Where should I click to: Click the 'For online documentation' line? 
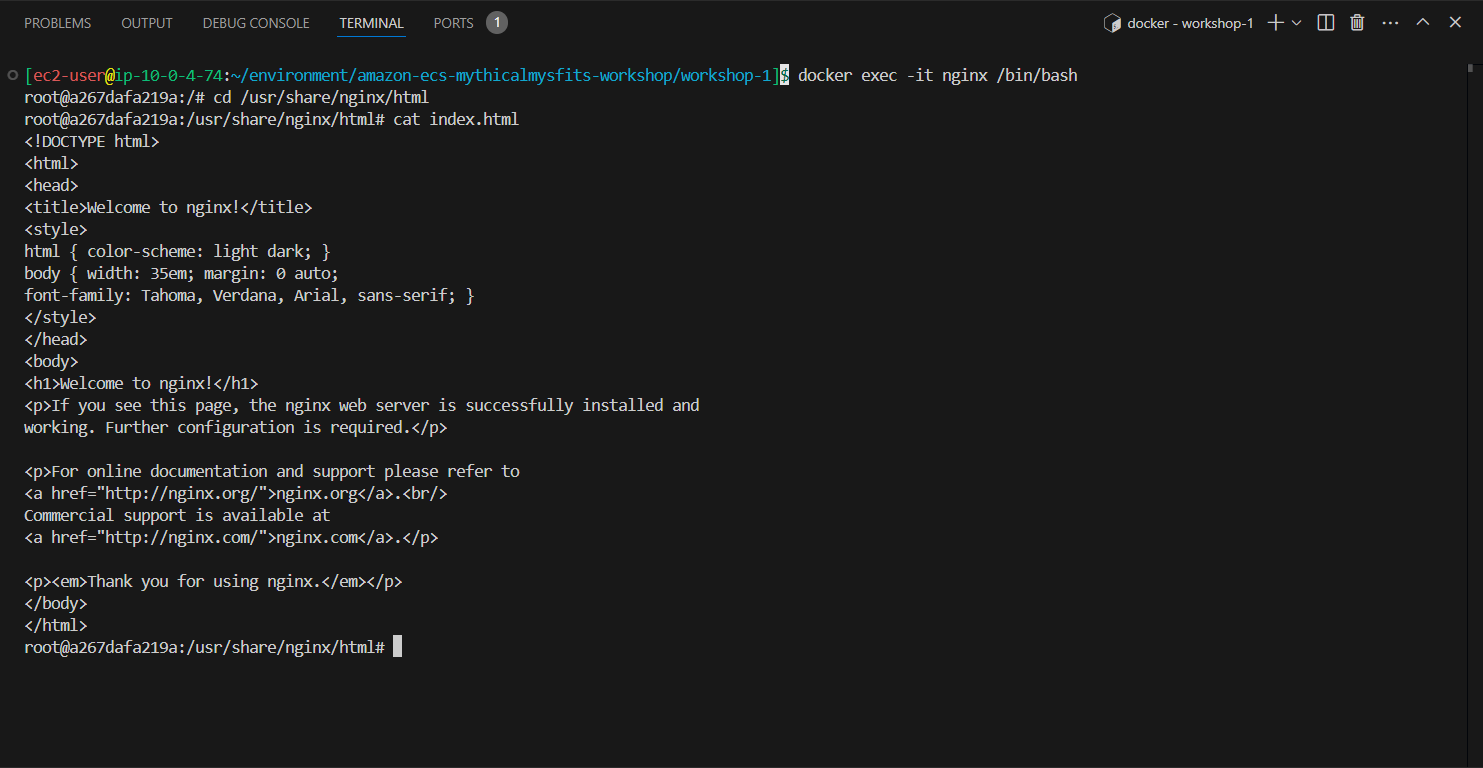pyautogui.click(x=272, y=471)
